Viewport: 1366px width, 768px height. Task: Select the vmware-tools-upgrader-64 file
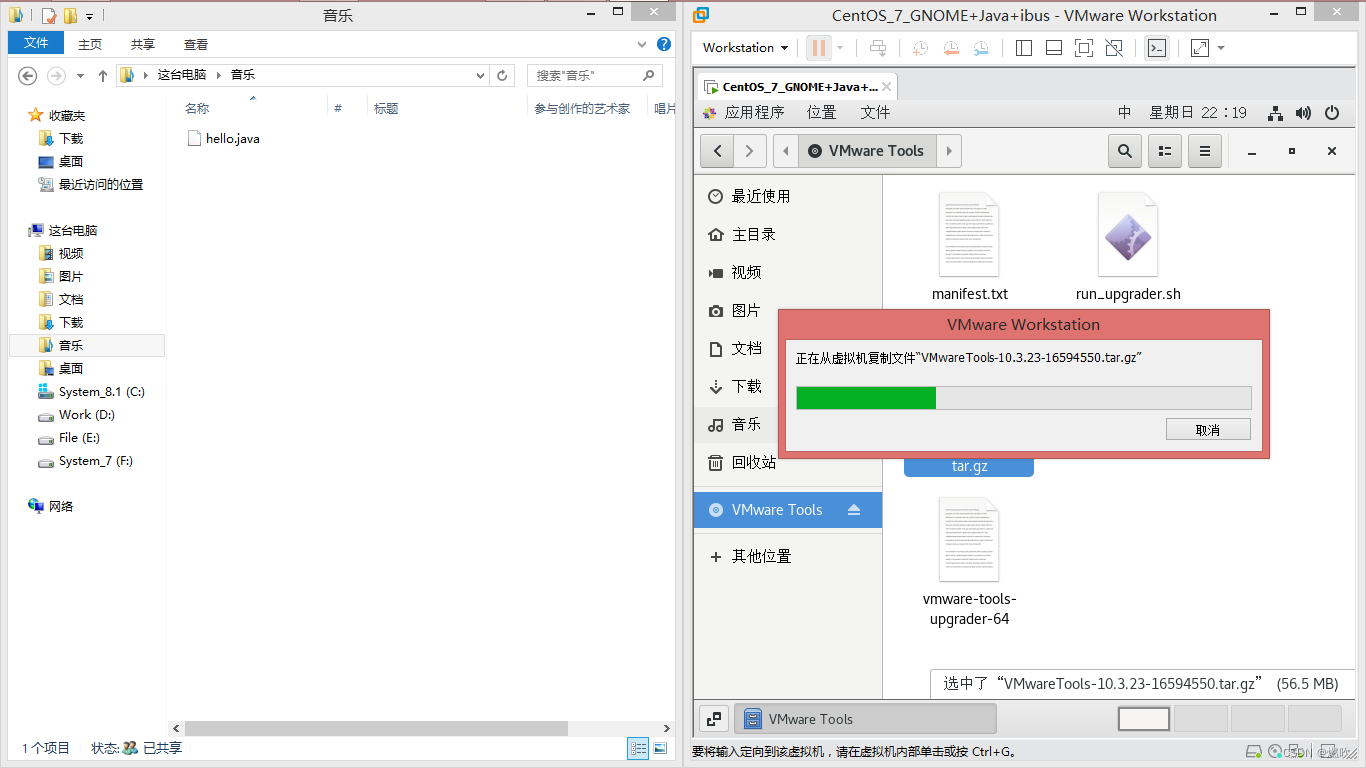point(969,563)
